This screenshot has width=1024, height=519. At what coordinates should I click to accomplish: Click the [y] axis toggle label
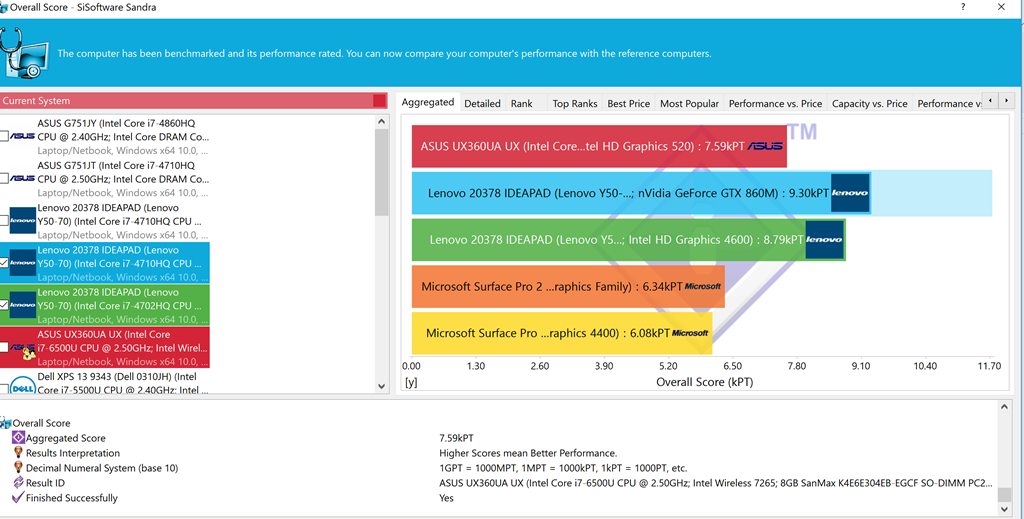[411, 382]
